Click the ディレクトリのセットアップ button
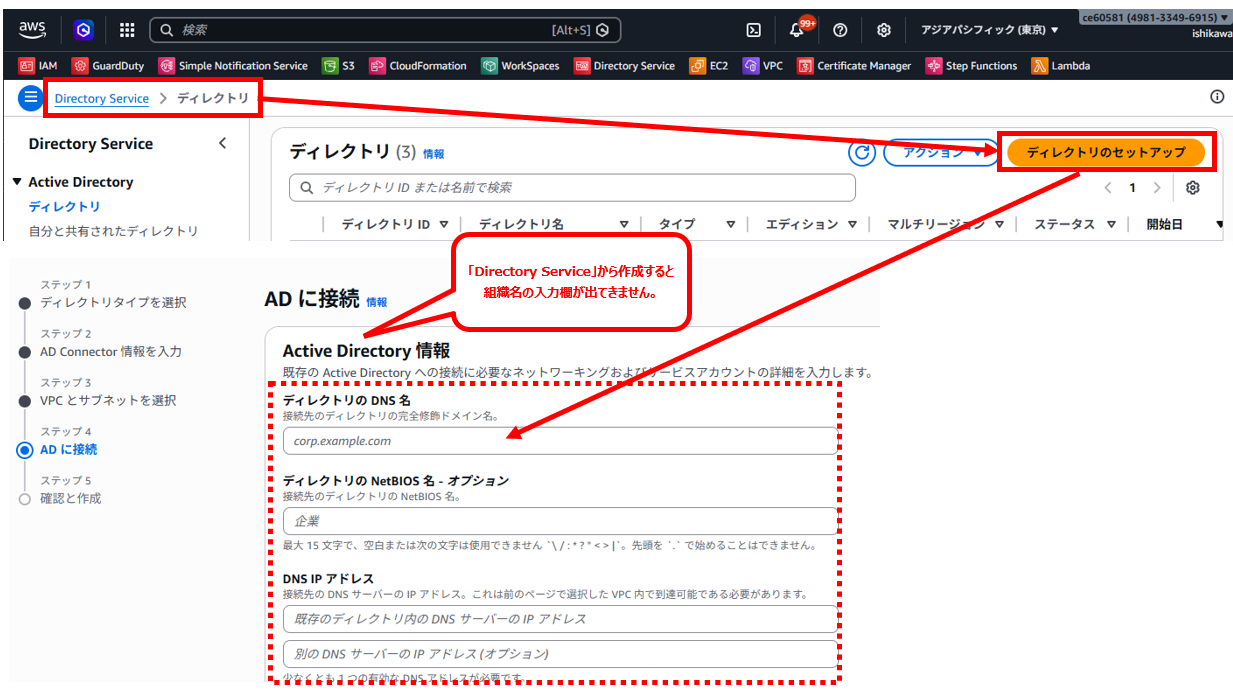 point(1108,154)
